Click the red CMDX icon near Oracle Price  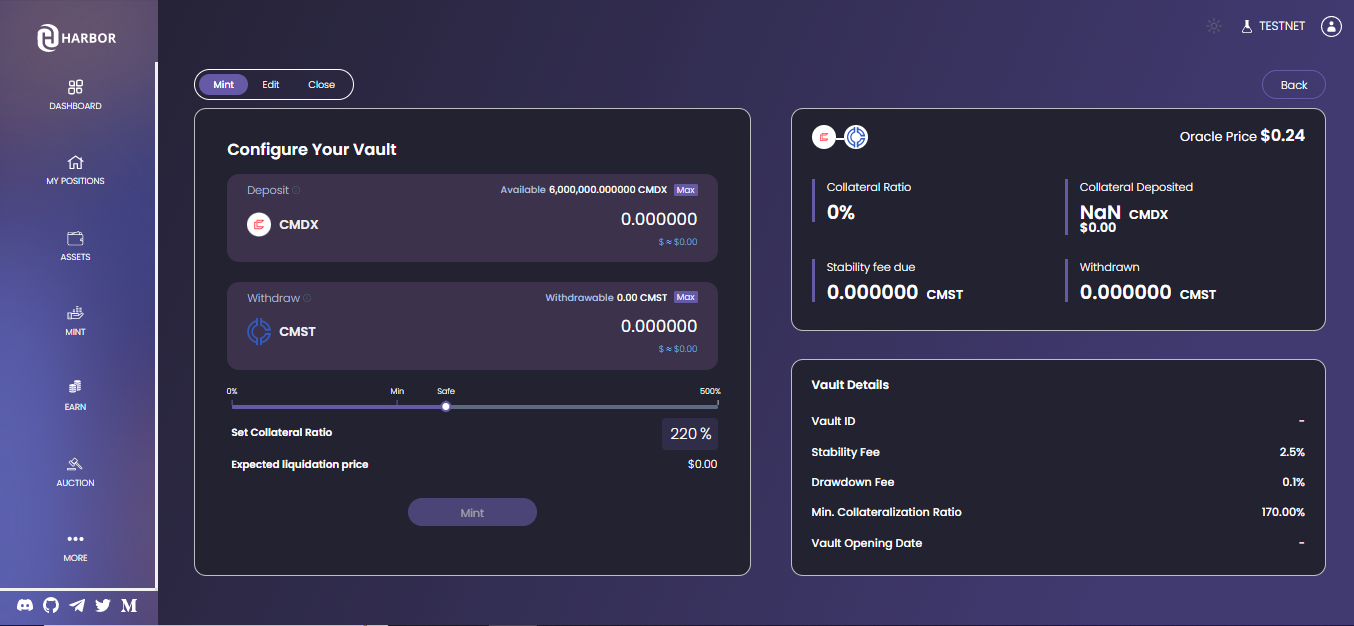[x=824, y=138]
